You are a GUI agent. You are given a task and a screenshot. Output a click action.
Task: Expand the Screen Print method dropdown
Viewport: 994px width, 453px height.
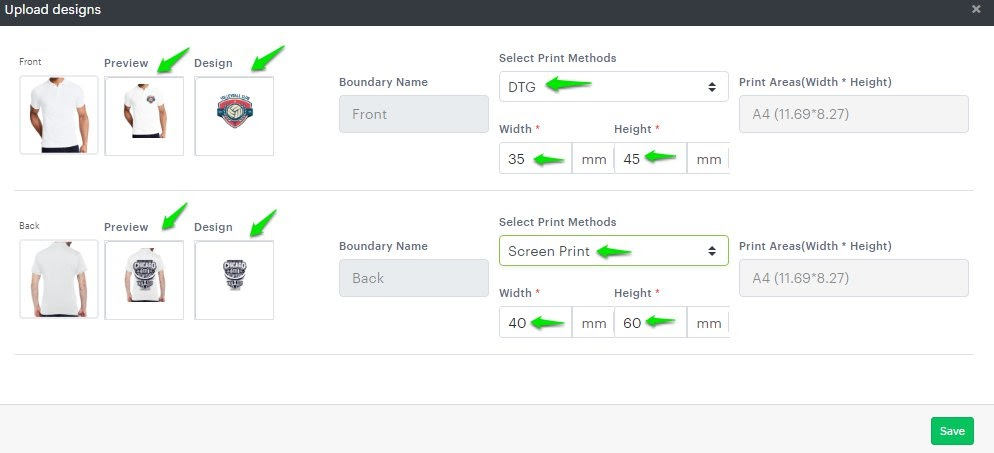pos(613,250)
